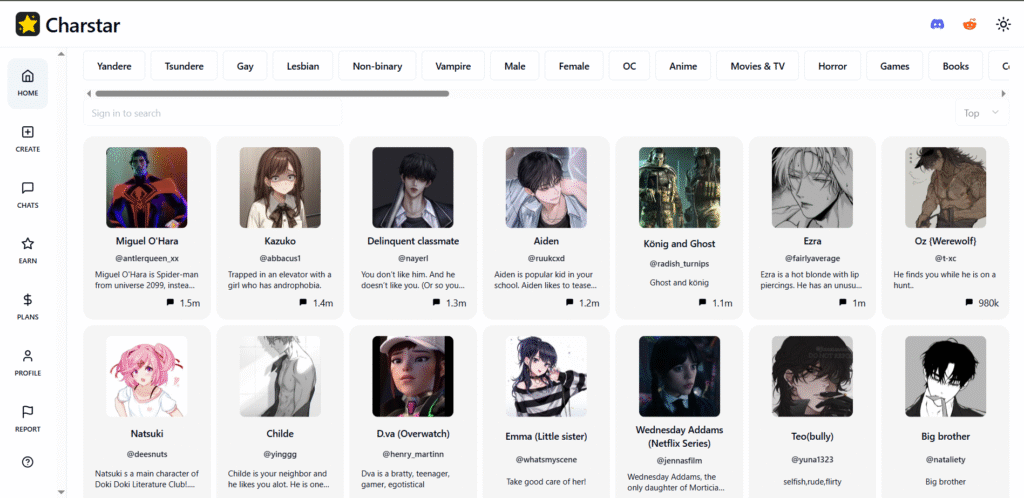Select the Yandere category tag
The height and width of the screenshot is (498, 1024).
(114, 66)
